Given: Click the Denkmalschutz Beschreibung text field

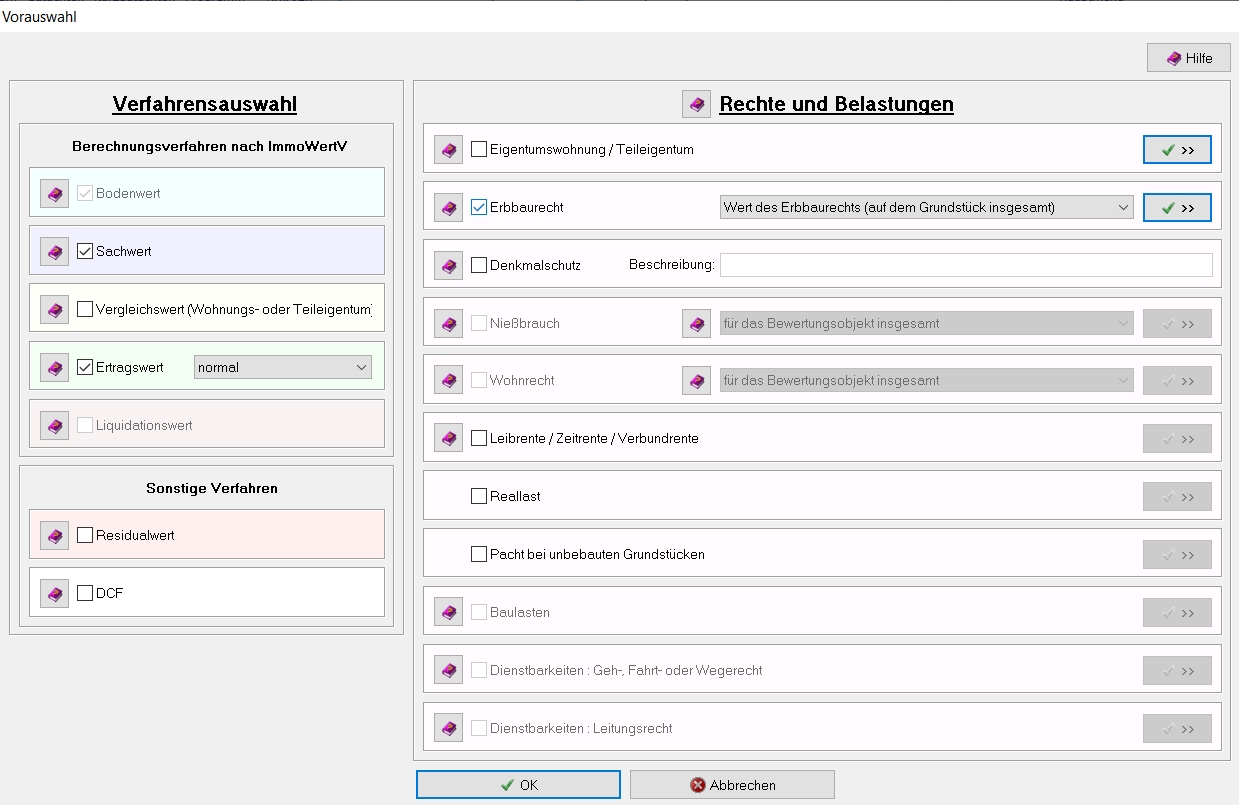Looking at the screenshot, I should pyautogui.click(x=966, y=266).
